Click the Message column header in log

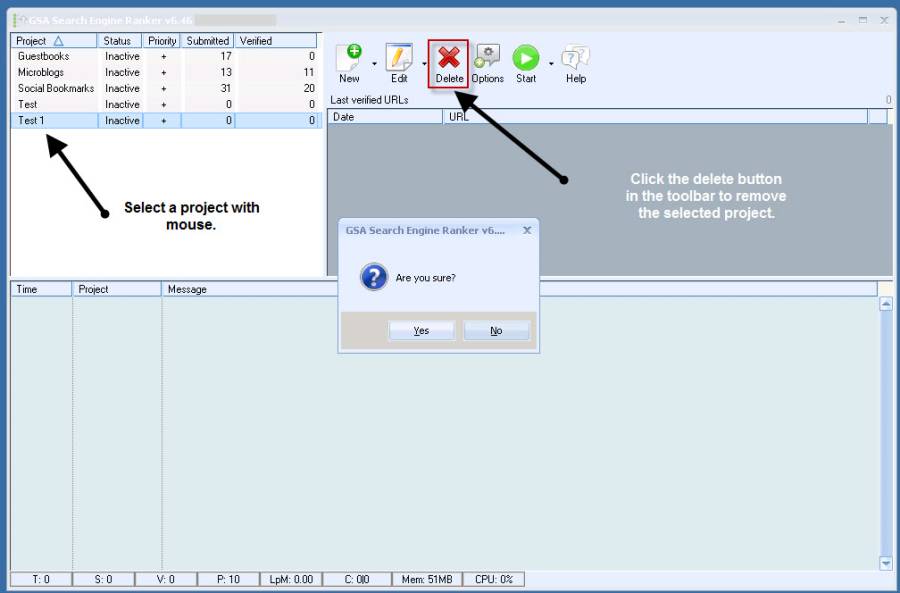187,289
